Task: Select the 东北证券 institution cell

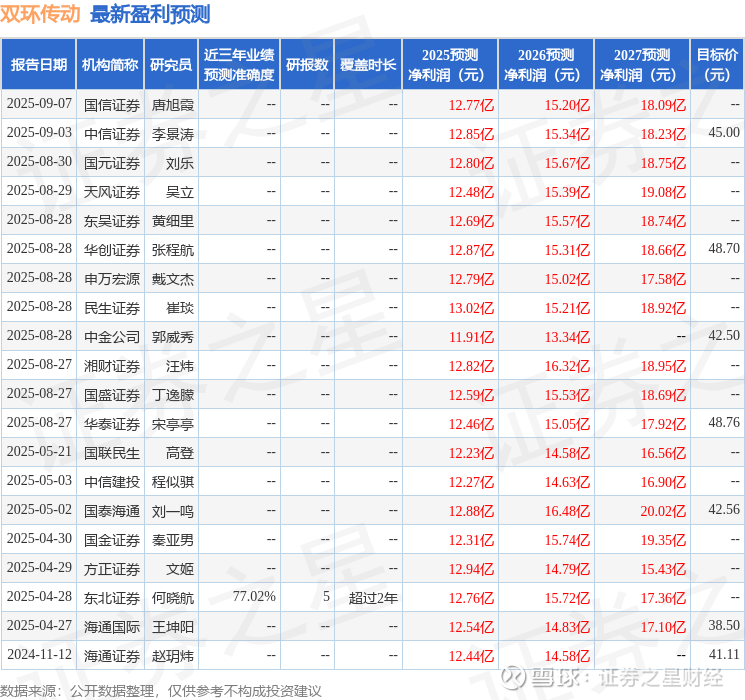Action: [x=112, y=598]
